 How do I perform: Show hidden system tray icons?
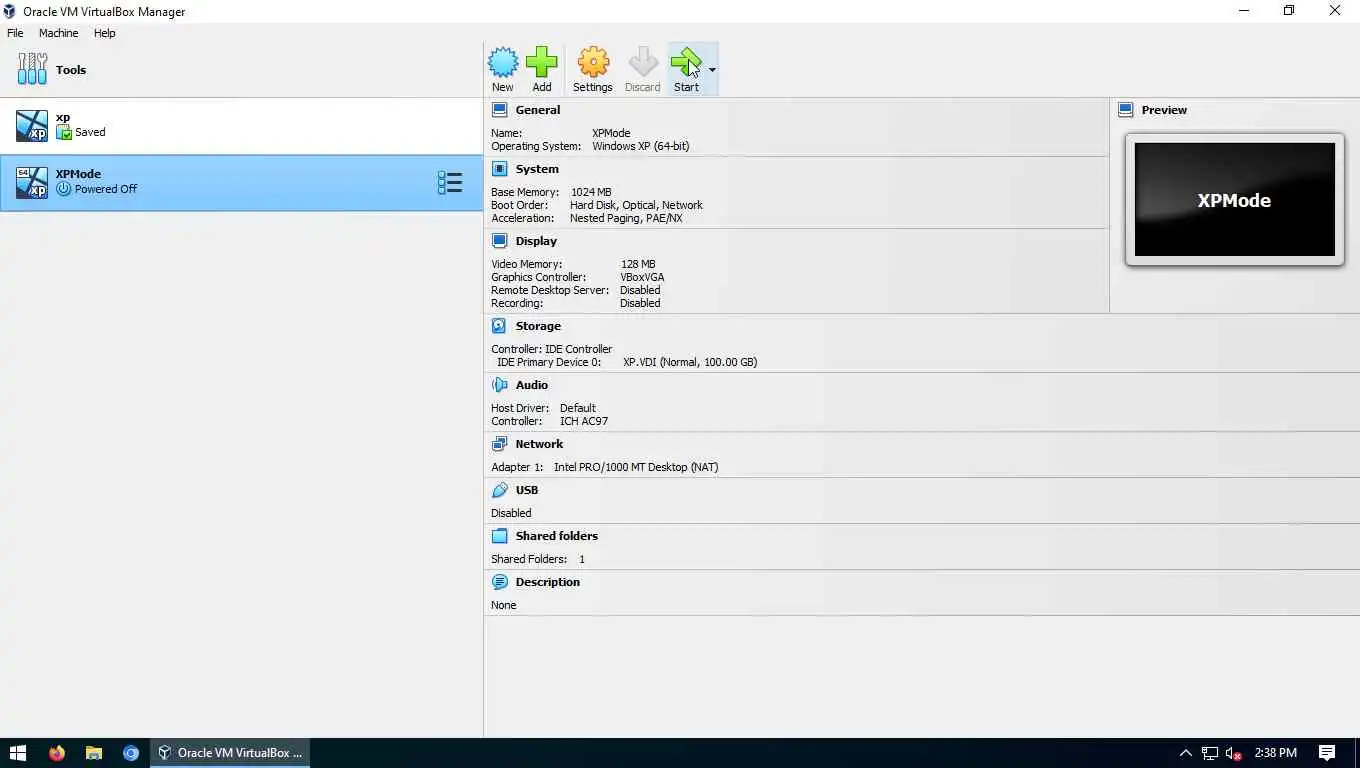[1186, 753]
